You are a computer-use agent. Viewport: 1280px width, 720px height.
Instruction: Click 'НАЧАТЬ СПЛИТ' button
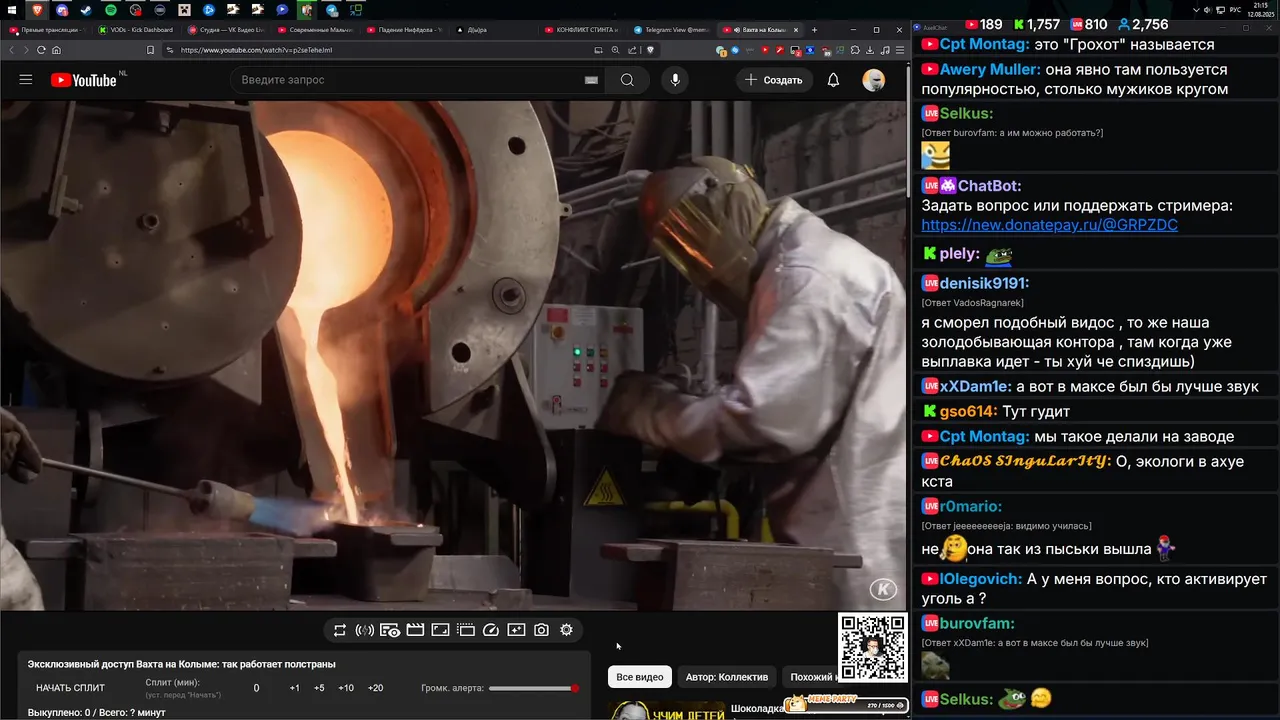[70, 688]
